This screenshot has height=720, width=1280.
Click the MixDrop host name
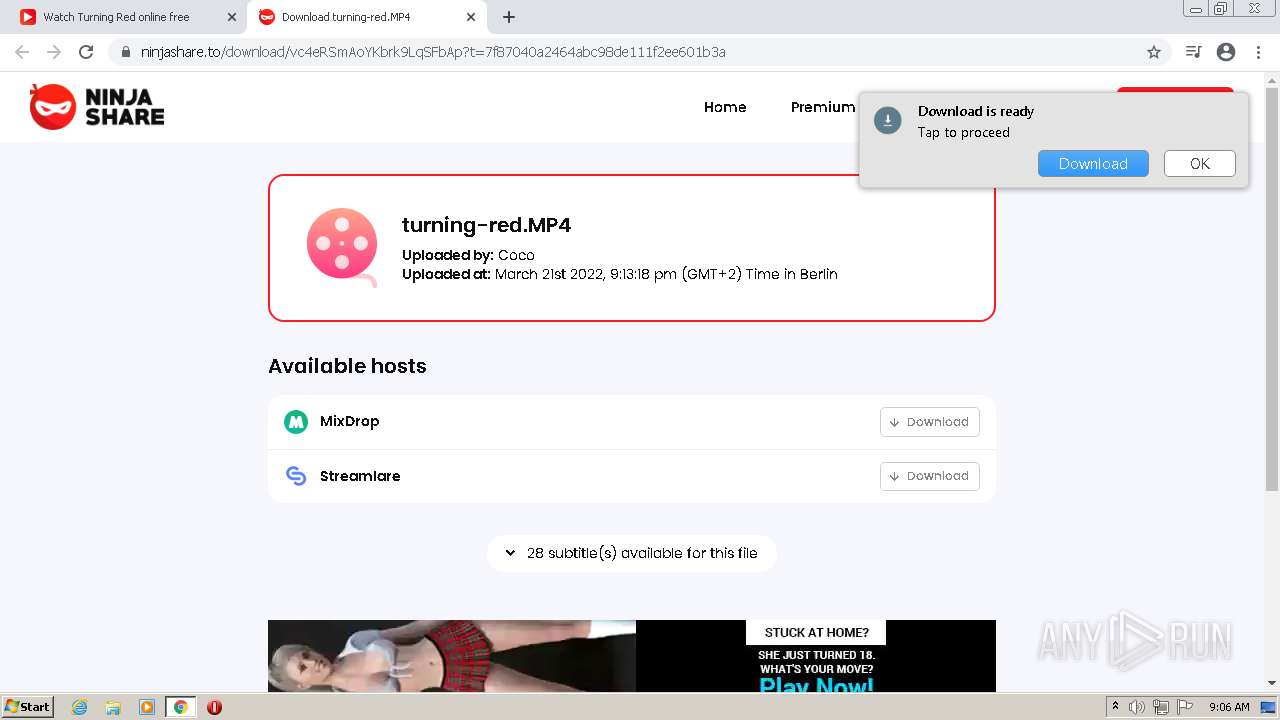(349, 422)
